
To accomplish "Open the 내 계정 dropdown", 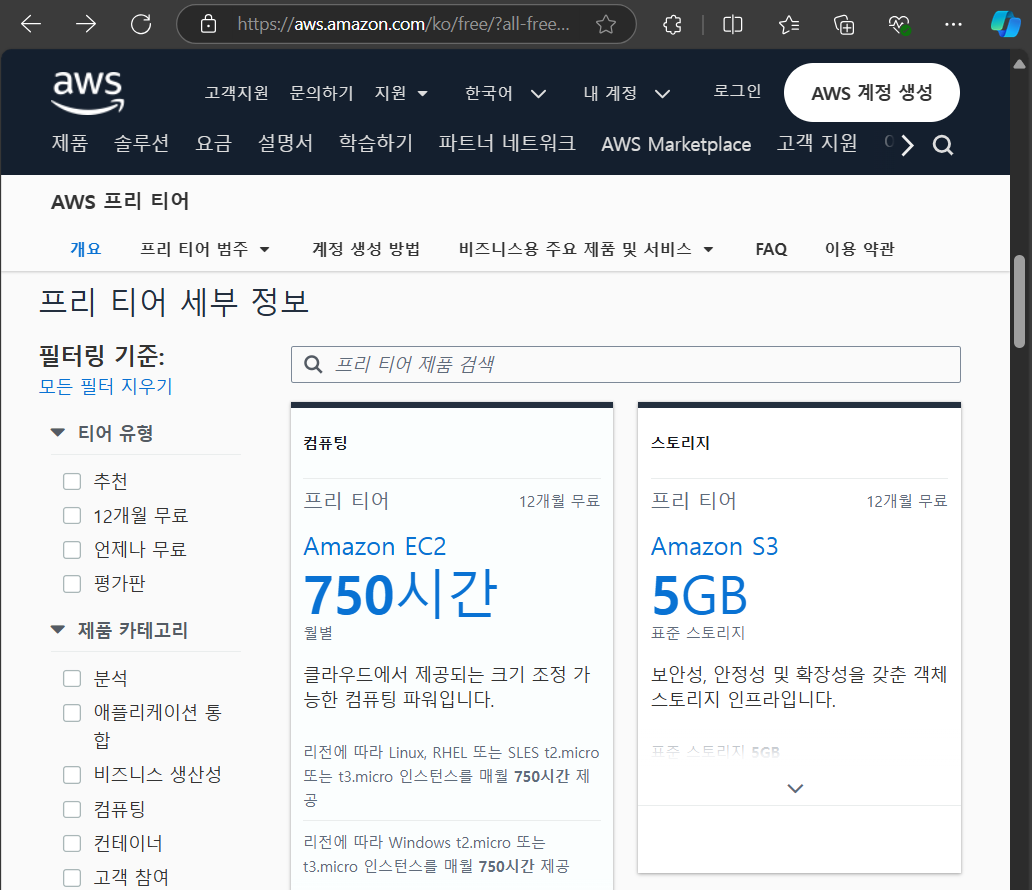I will pyautogui.click(x=627, y=93).
